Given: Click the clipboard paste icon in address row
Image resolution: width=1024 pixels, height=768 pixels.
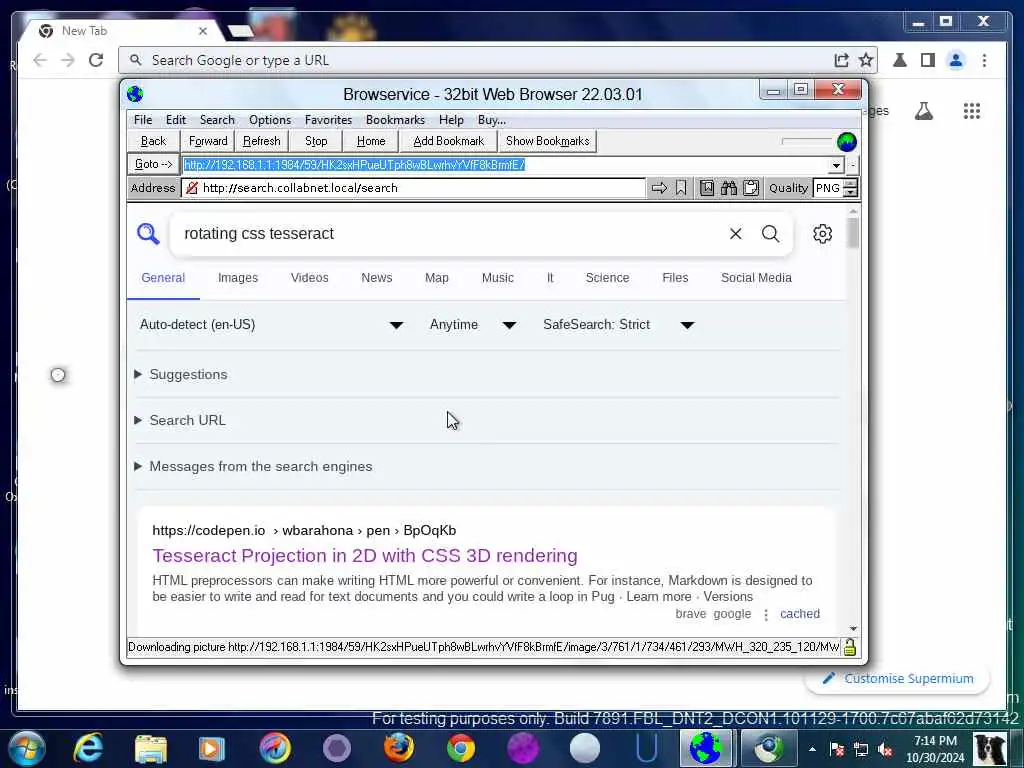Looking at the screenshot, I should coord(750,188).
